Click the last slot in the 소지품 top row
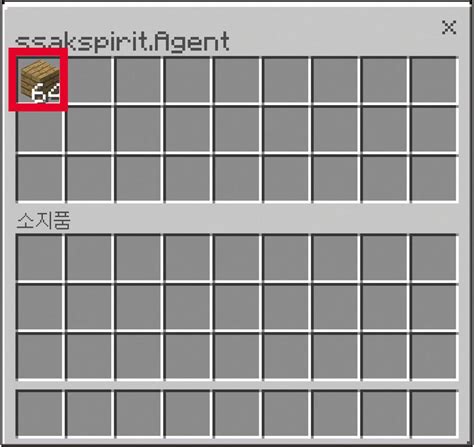The height and width of the screenshot is (447, 474). pyautogui.click(x=433, y=258)
